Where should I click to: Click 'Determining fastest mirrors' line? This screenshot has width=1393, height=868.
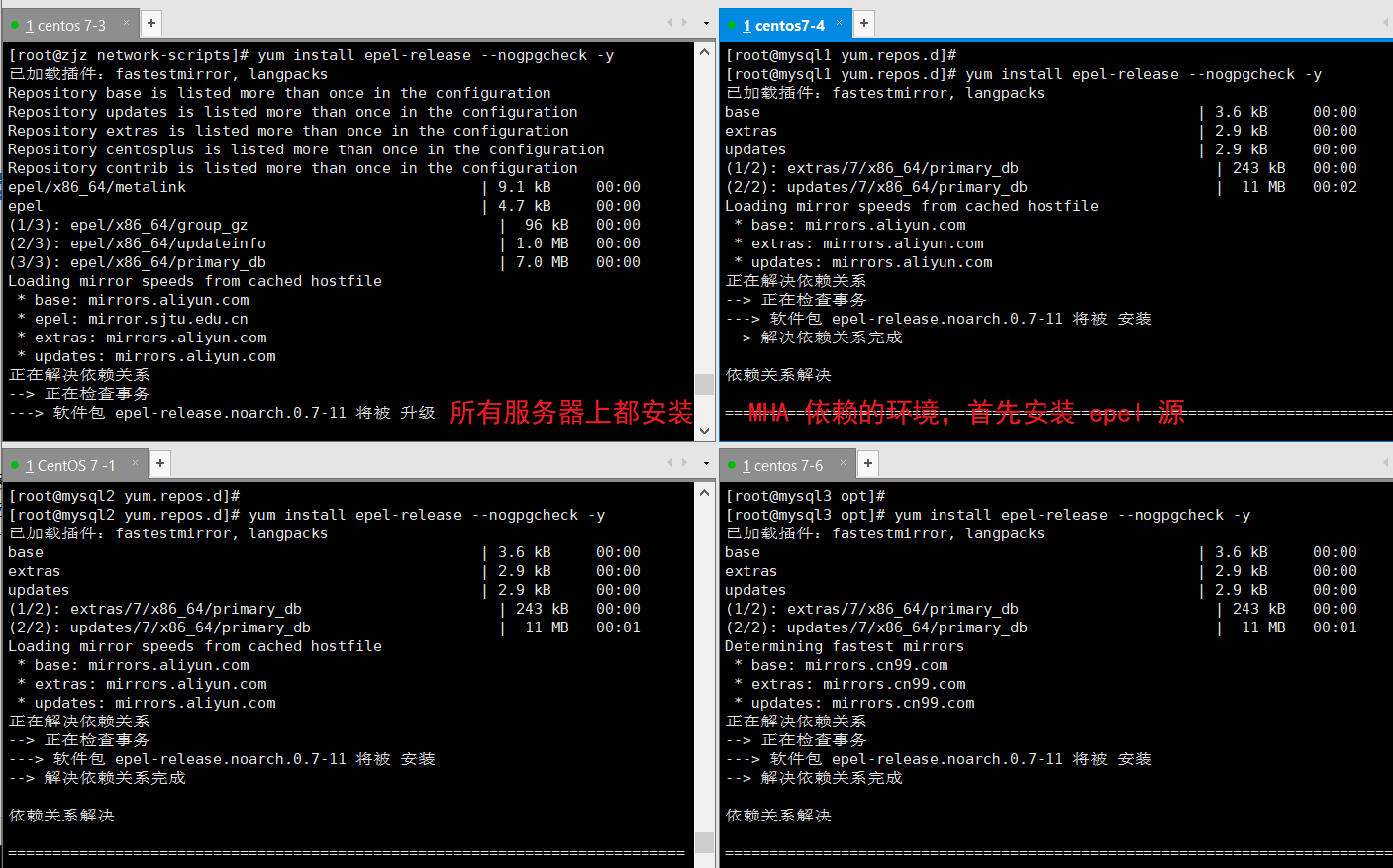coord(845,646)
